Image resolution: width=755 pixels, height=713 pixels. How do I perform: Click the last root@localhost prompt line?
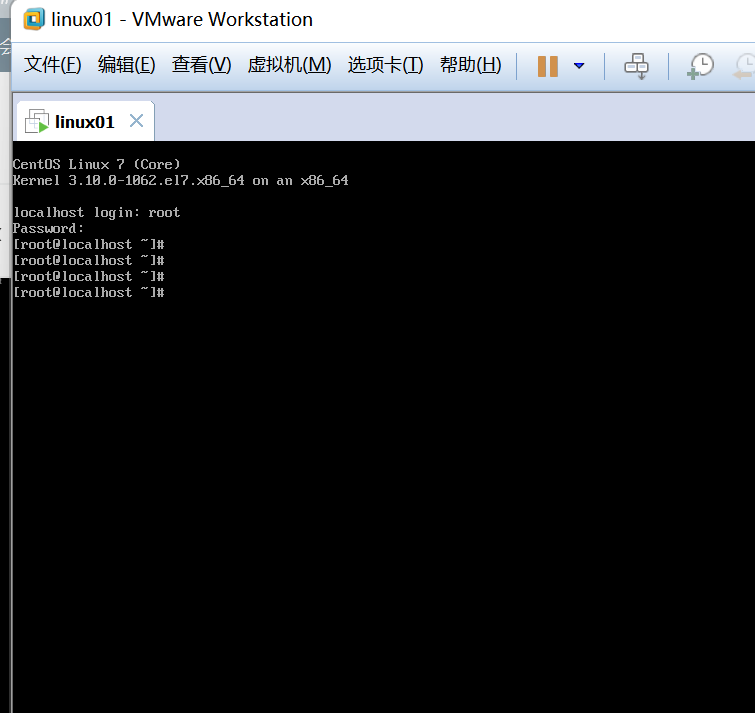(x=89, y=292)
